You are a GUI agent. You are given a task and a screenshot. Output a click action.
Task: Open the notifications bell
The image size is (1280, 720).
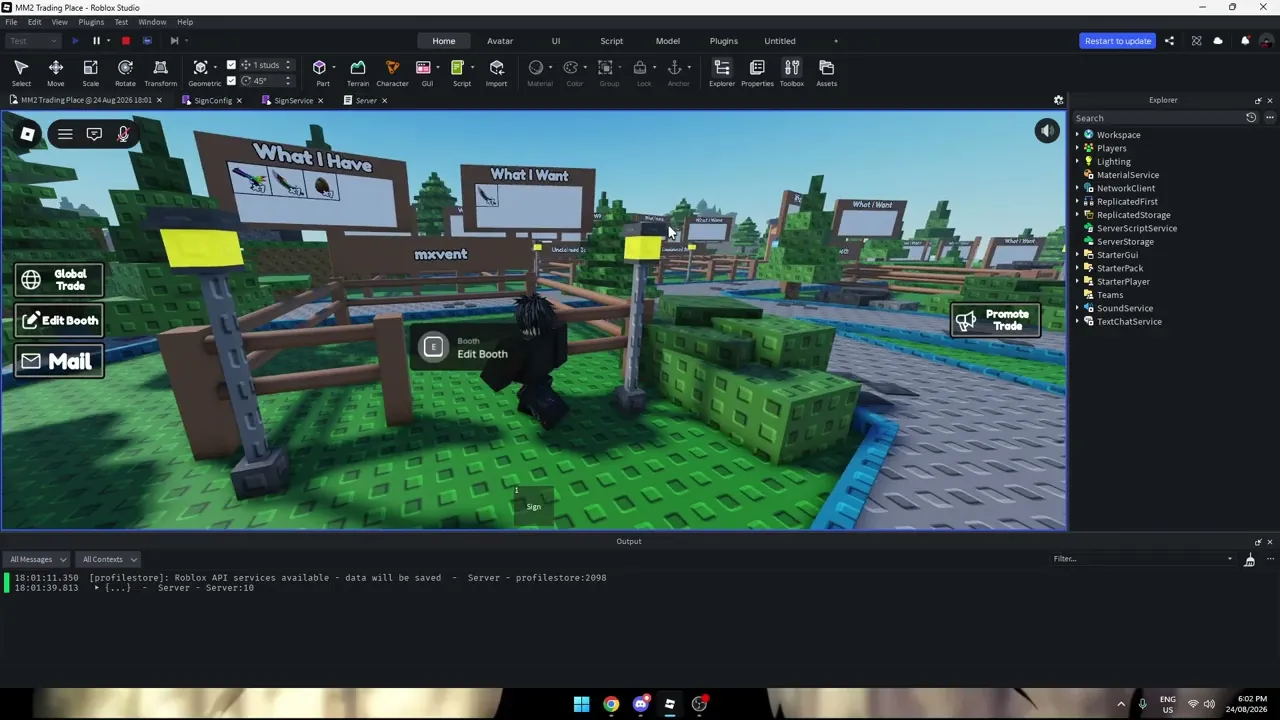1245,41
